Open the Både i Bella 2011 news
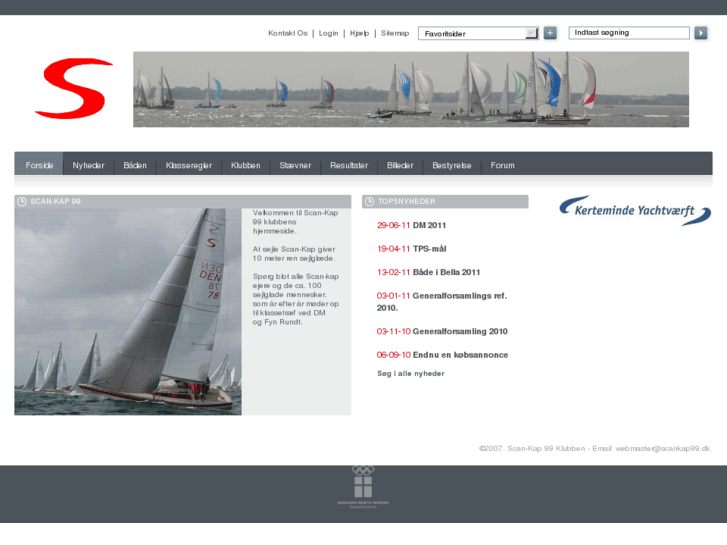This screenshot has height=545, width=727. 446,272
